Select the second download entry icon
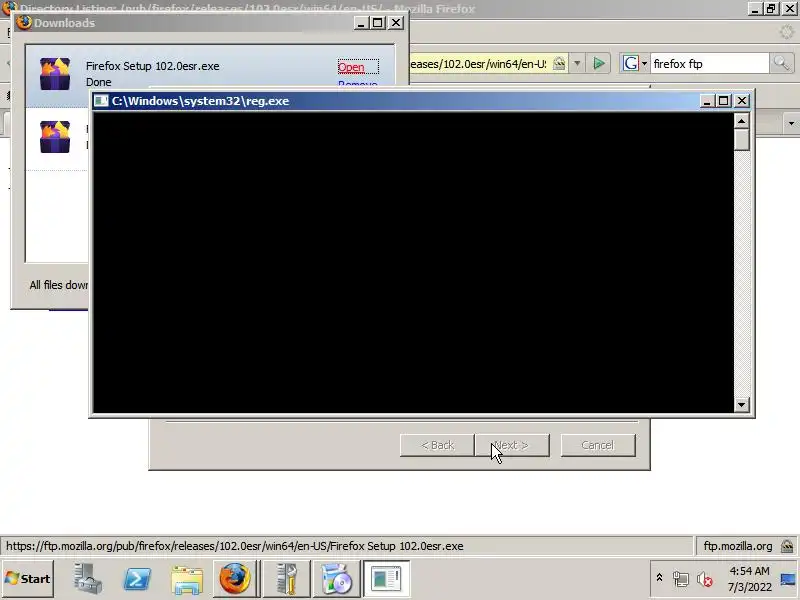Viewport: 800px width, 600px height. [x=55, y=137]
